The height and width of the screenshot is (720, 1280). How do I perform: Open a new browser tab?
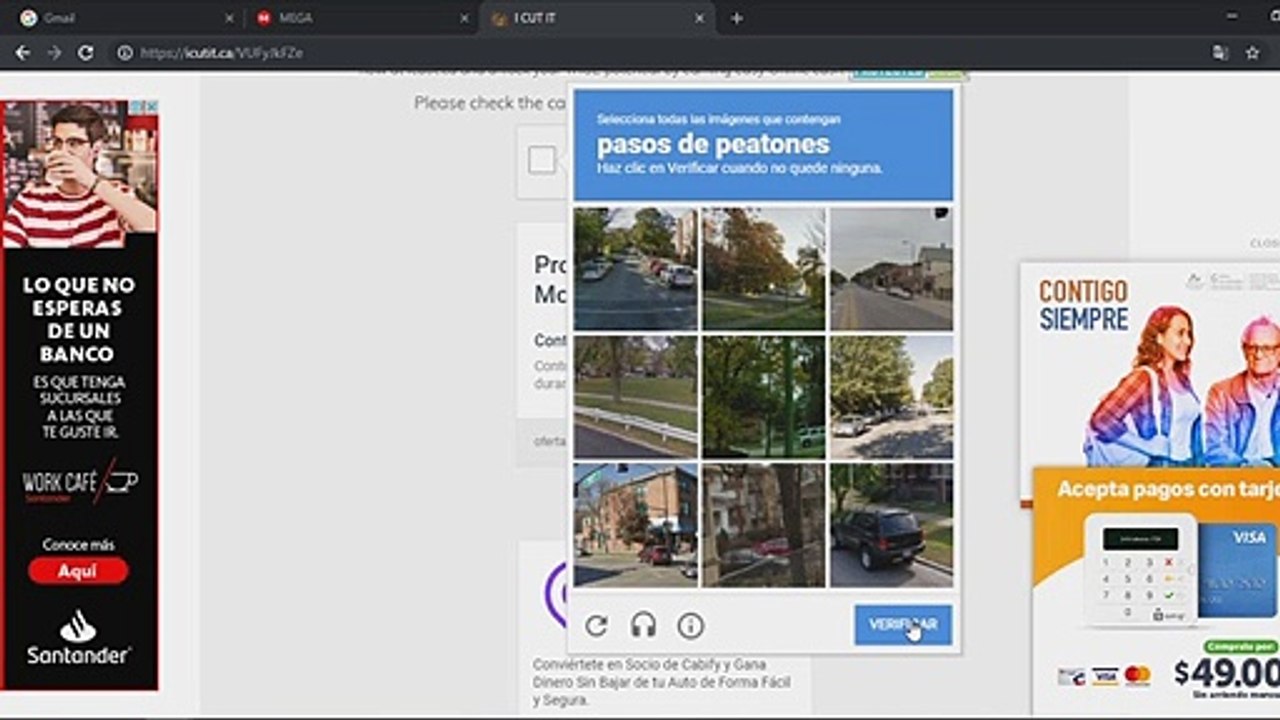[737, 18]
